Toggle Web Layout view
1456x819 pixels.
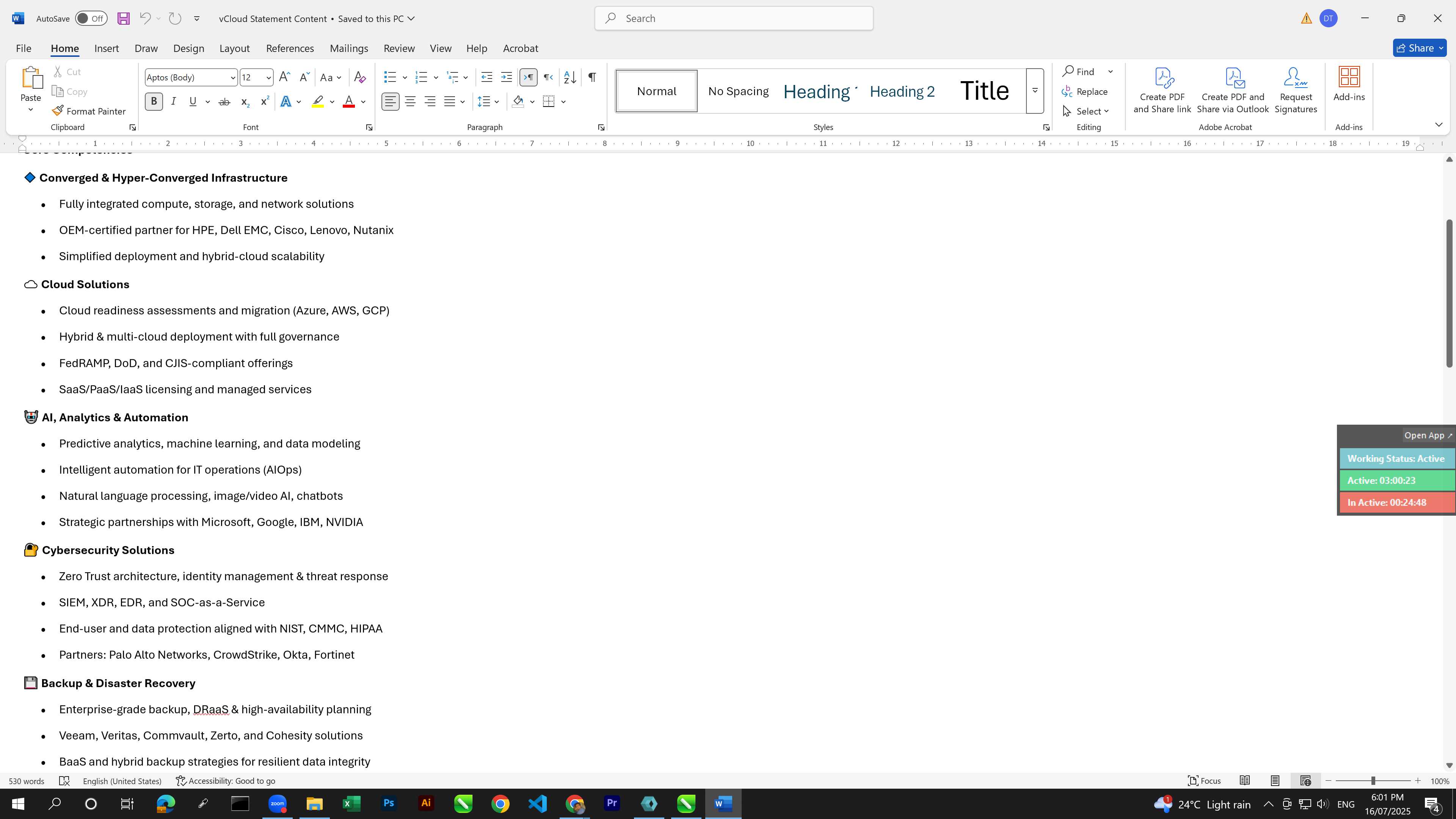tap(1305, 781)
